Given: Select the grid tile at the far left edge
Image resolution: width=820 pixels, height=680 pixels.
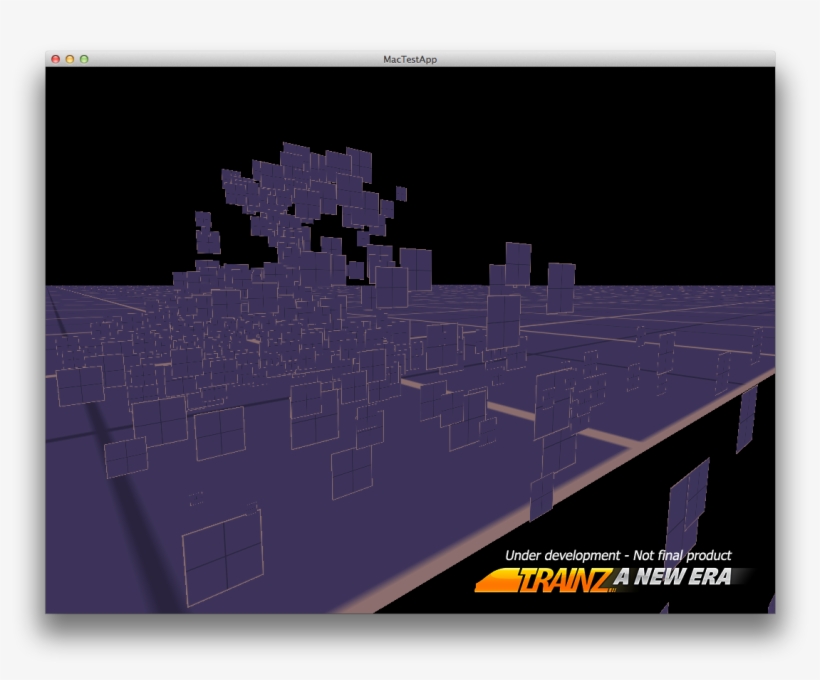Looking at the screenshot, I should click(80, 385).
